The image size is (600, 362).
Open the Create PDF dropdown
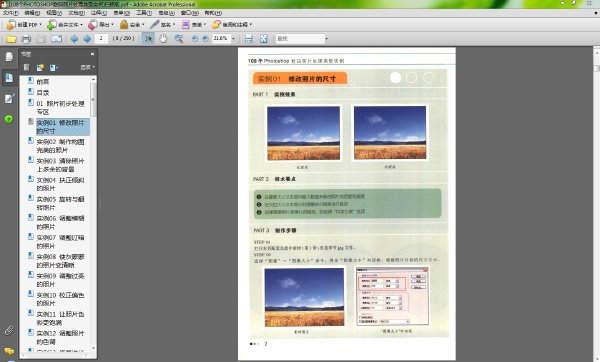tap(24, 24)
